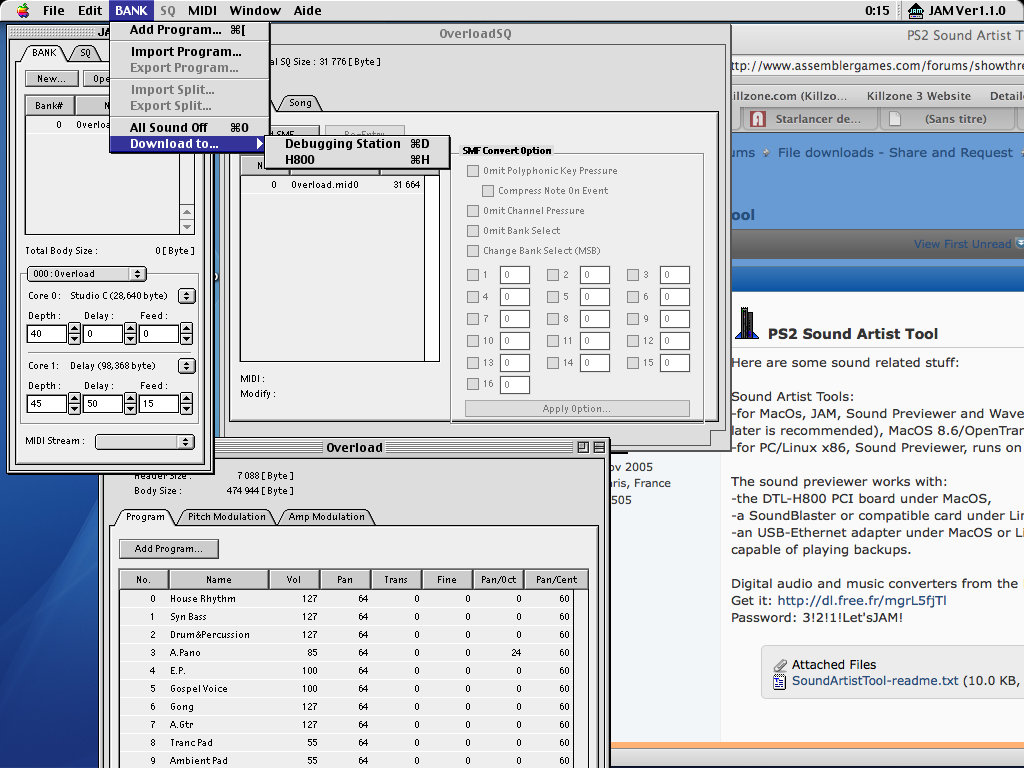The height and width of the screenshot is (768, 1024).
Task: Open the MIDI Stream popup menu
Action: 145,442
